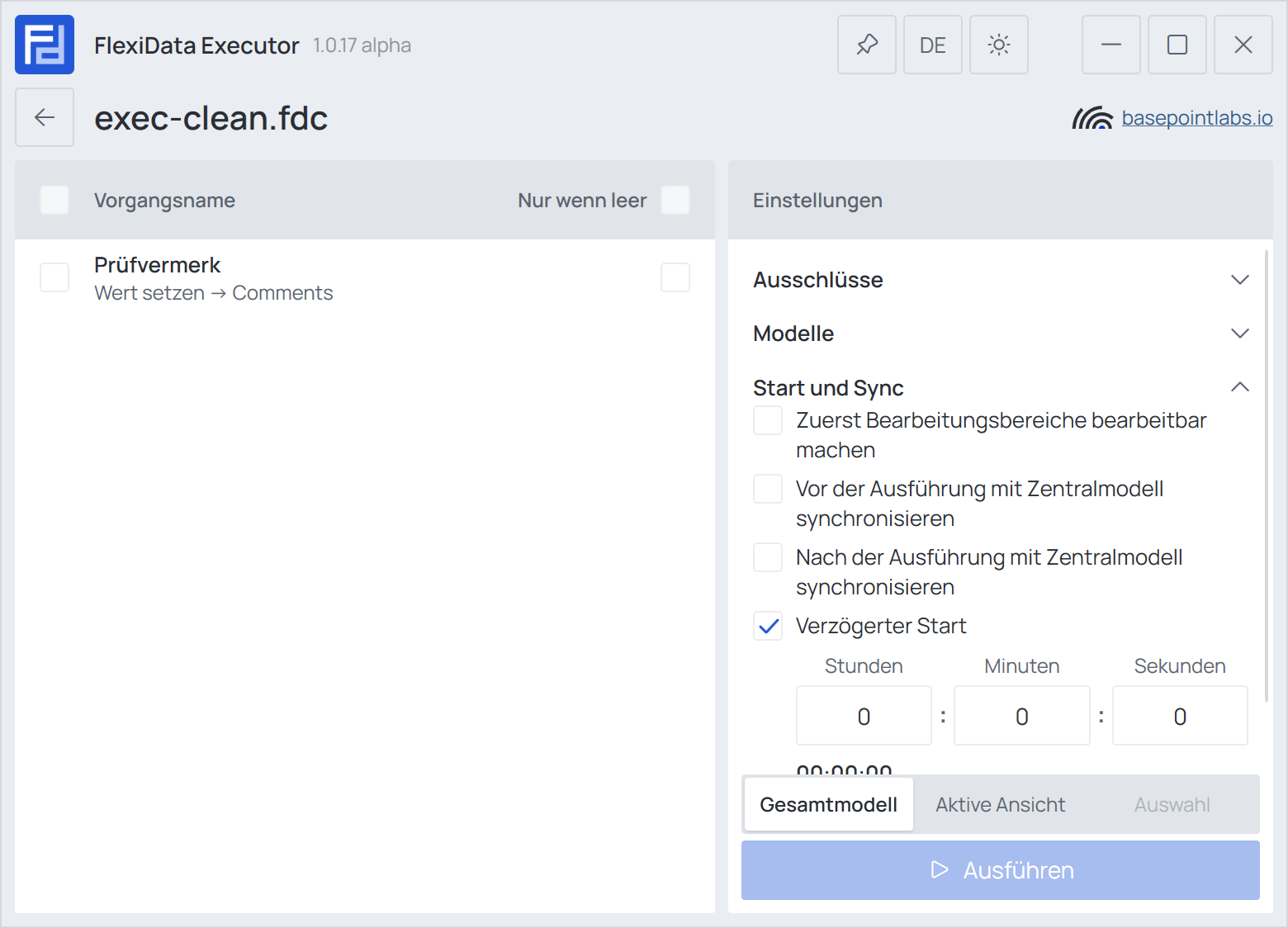1288x928 pixels.
Task: Enable Nur wenn leer for Prüfvermerk
Action: [675, 277]
